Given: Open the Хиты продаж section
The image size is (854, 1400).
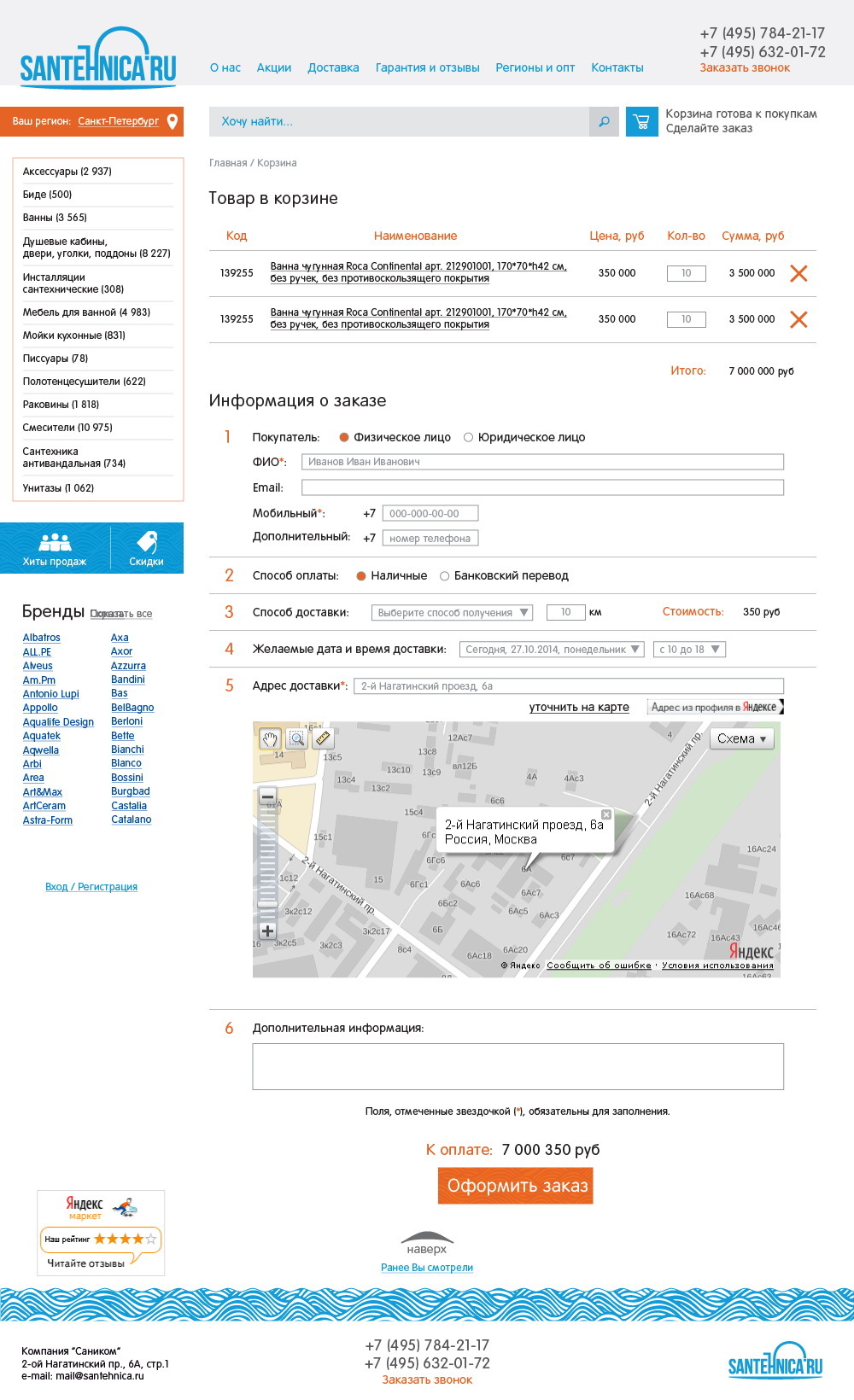Looking at the screenshot, I should coord(55,548).
